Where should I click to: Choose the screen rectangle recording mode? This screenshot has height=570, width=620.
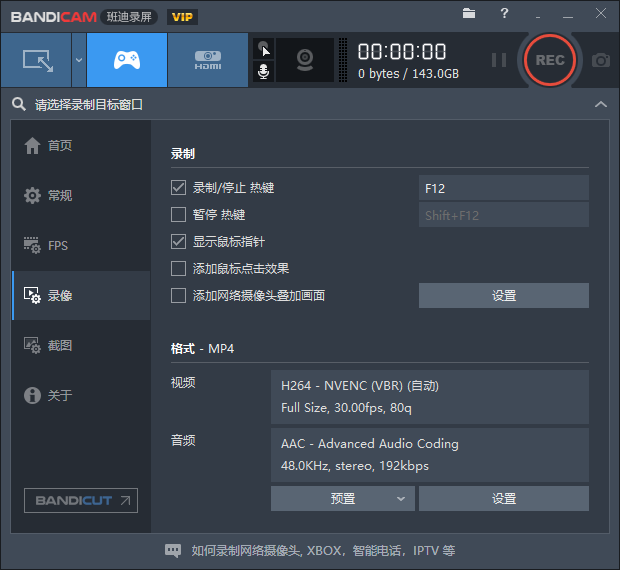click(36, 60)
